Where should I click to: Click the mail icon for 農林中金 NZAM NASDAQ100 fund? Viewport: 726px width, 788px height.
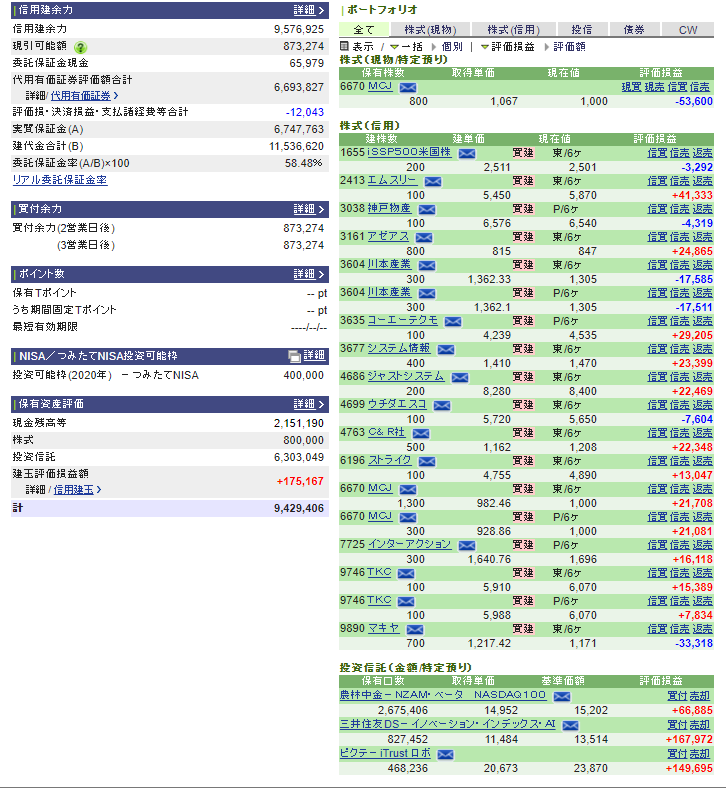click(562, 697)
